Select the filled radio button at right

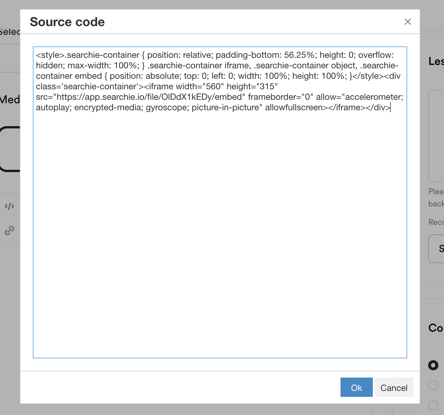433,365
